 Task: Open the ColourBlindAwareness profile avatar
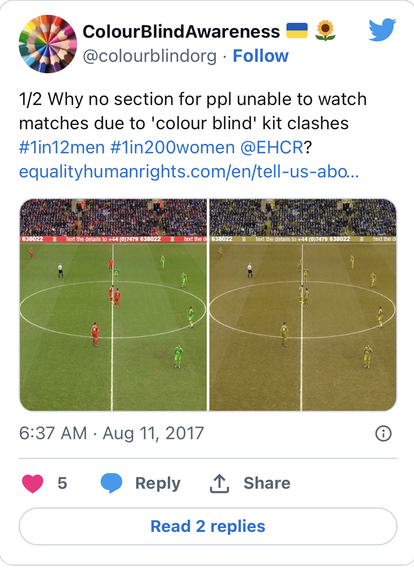tap(48, 44)
